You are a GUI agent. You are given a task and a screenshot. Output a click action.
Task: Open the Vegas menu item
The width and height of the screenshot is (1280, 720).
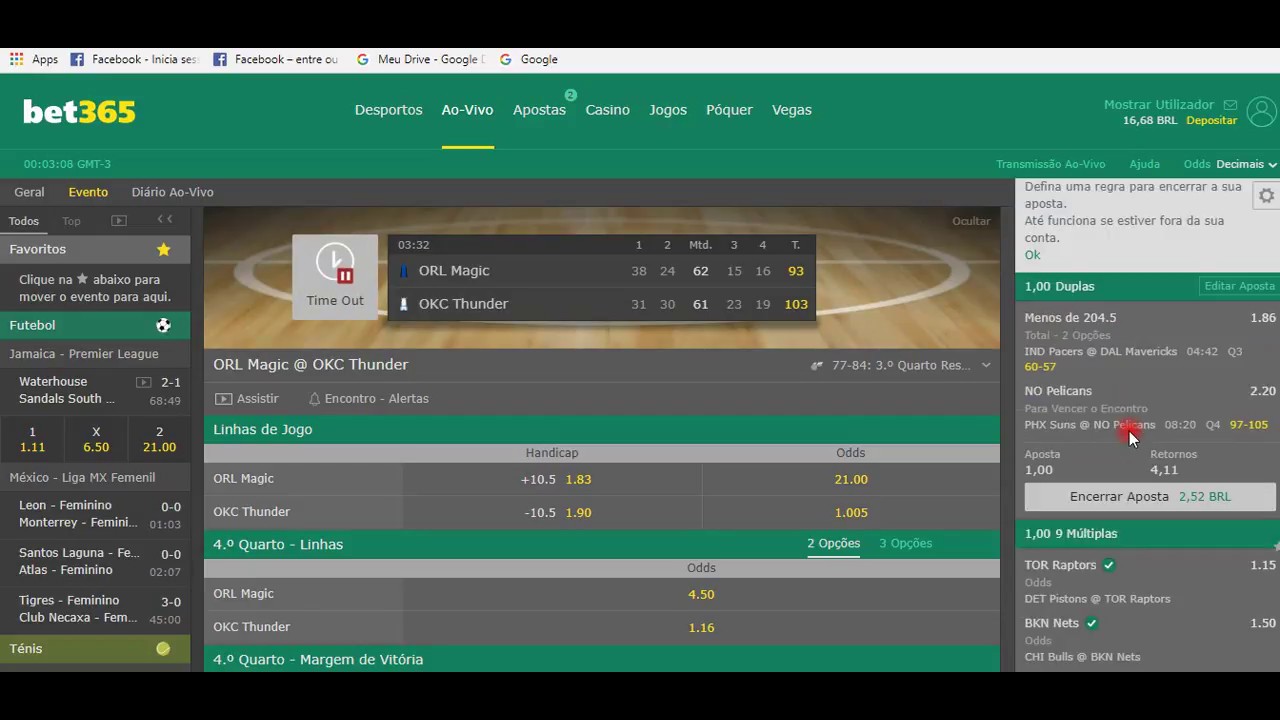[791, 110]
